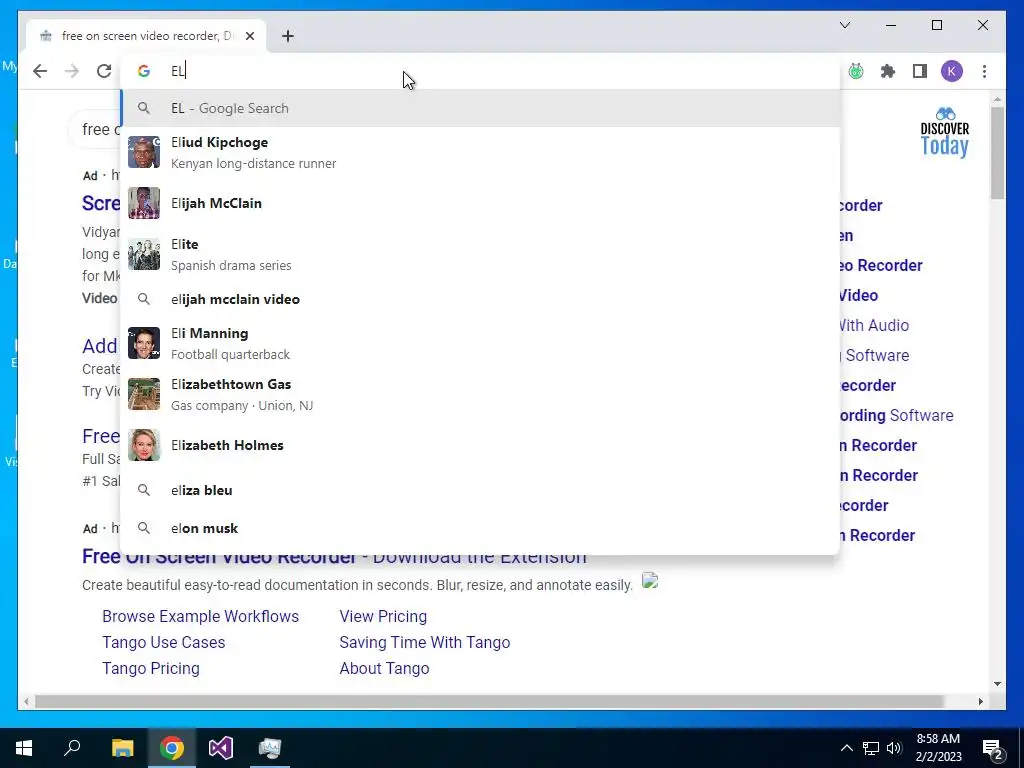1024x768 pixels.
Task: Pick the Elite Spanish drama series suggestion
Action: click(480, 254)
